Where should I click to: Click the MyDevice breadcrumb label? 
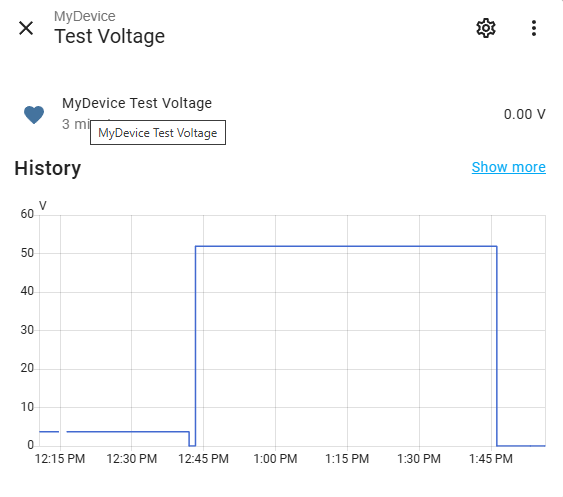[x=85, y=16]
